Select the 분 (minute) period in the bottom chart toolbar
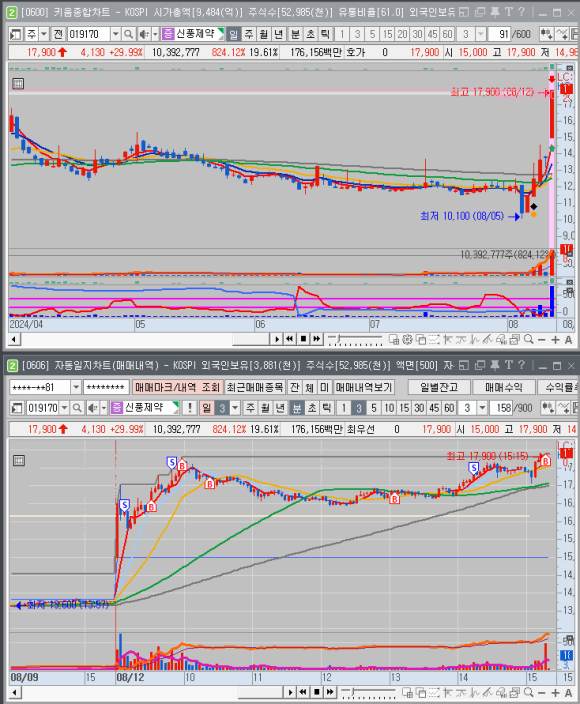 point(297,408)
